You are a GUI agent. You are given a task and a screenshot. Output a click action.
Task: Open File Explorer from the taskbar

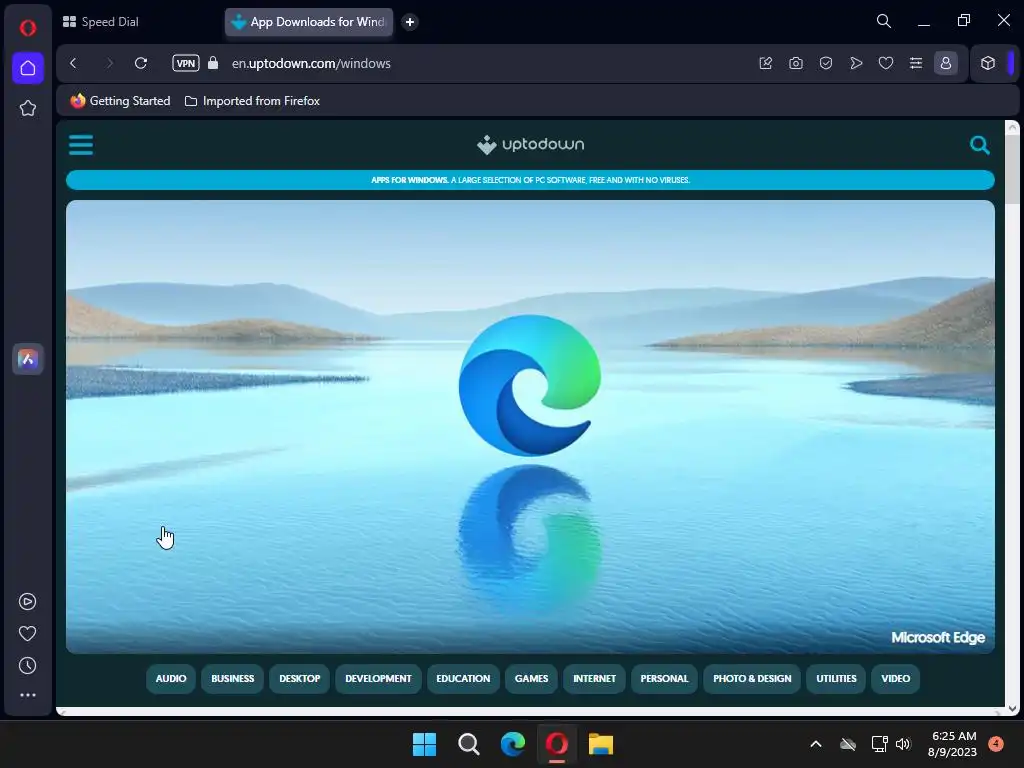(x=601, y=744)
